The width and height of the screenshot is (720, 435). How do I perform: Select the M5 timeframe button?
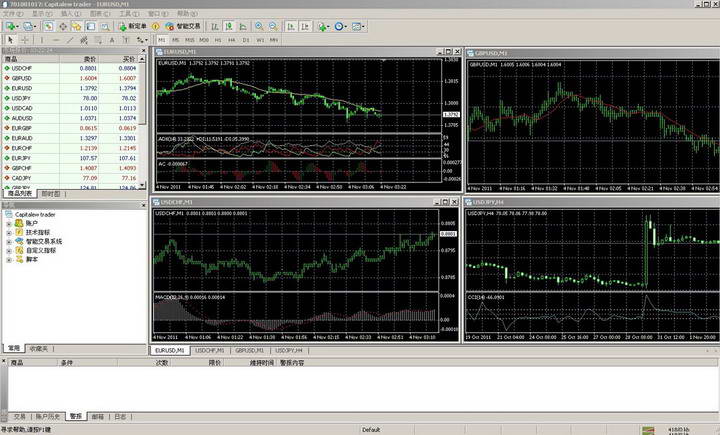coord(175,40)
